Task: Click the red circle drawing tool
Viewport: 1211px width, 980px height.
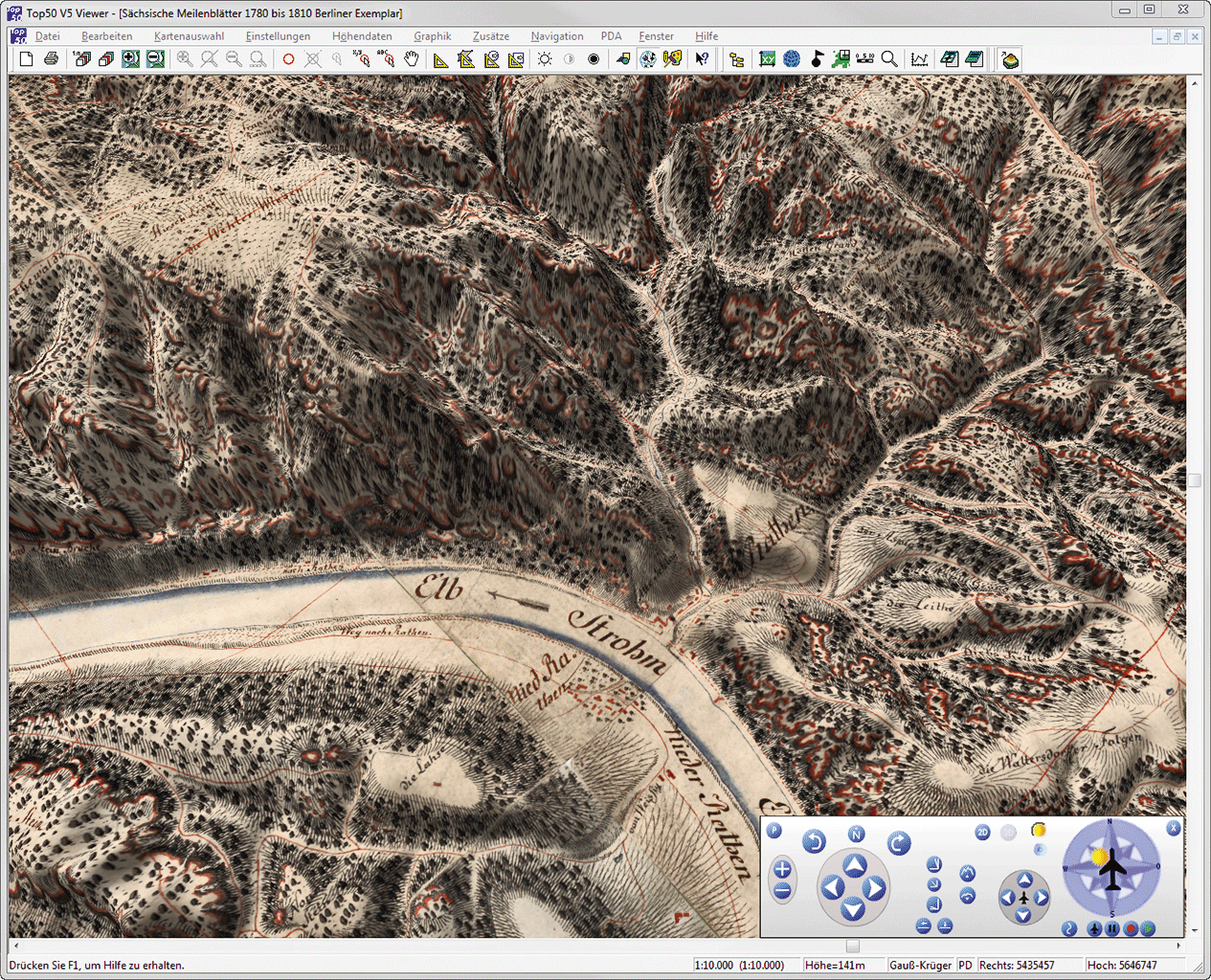Action: 288,59
